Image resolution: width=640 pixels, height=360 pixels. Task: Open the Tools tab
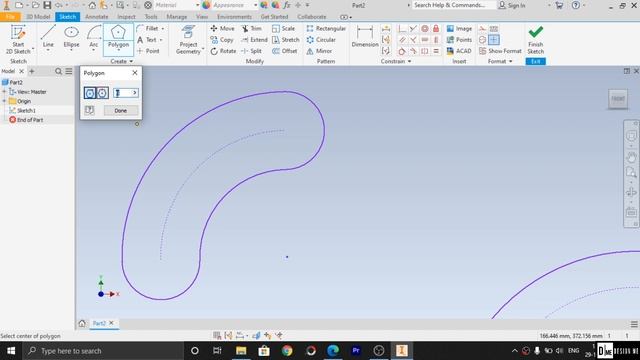pyautogui.click(x=151, y=17)
